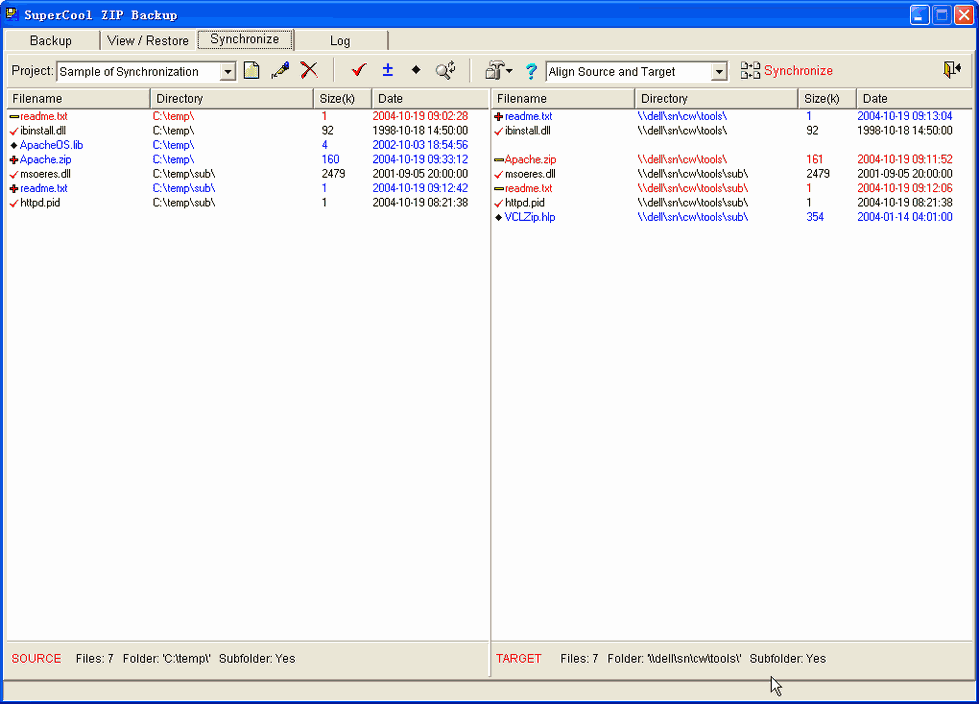Click the black diamond toolbar icon
The height and width of the screenshot is (704, 979).
416,71
